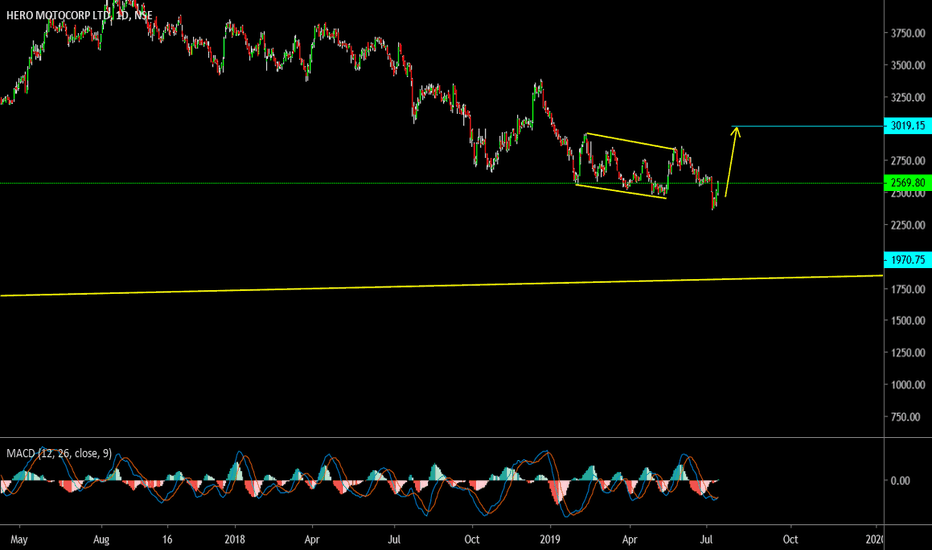Screen dimensions: 932x550
Task: Click the 3750.00 price axis value
Action: tap(908, 33)
